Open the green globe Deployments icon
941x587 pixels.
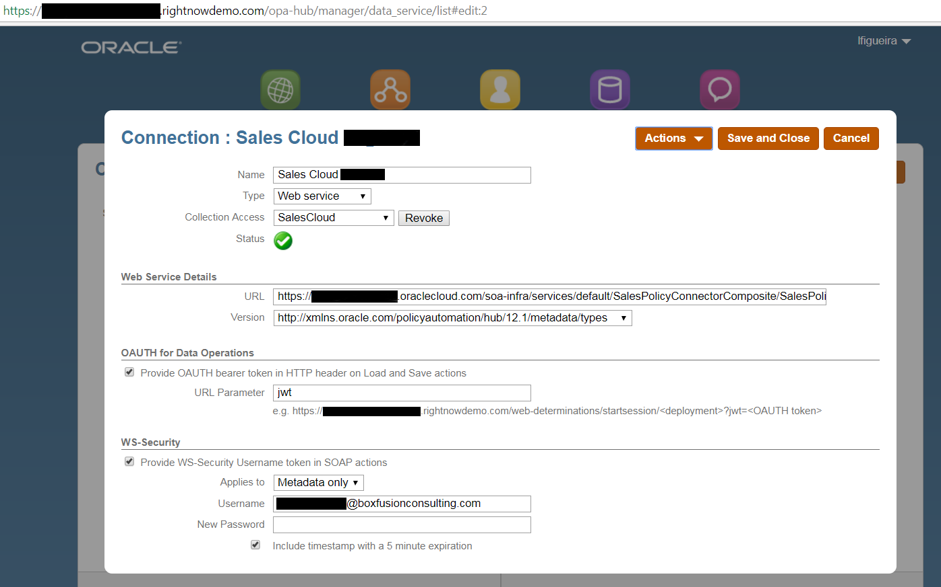280,90
